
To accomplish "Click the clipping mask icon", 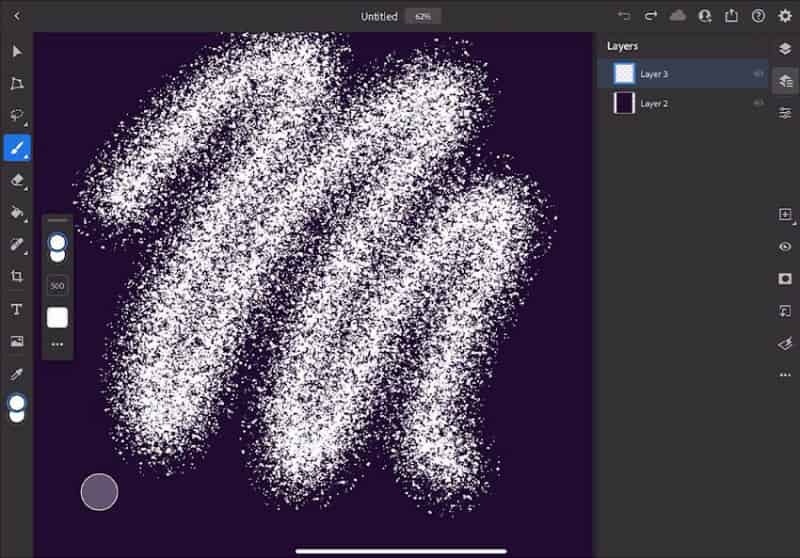I will click(785, 311).
